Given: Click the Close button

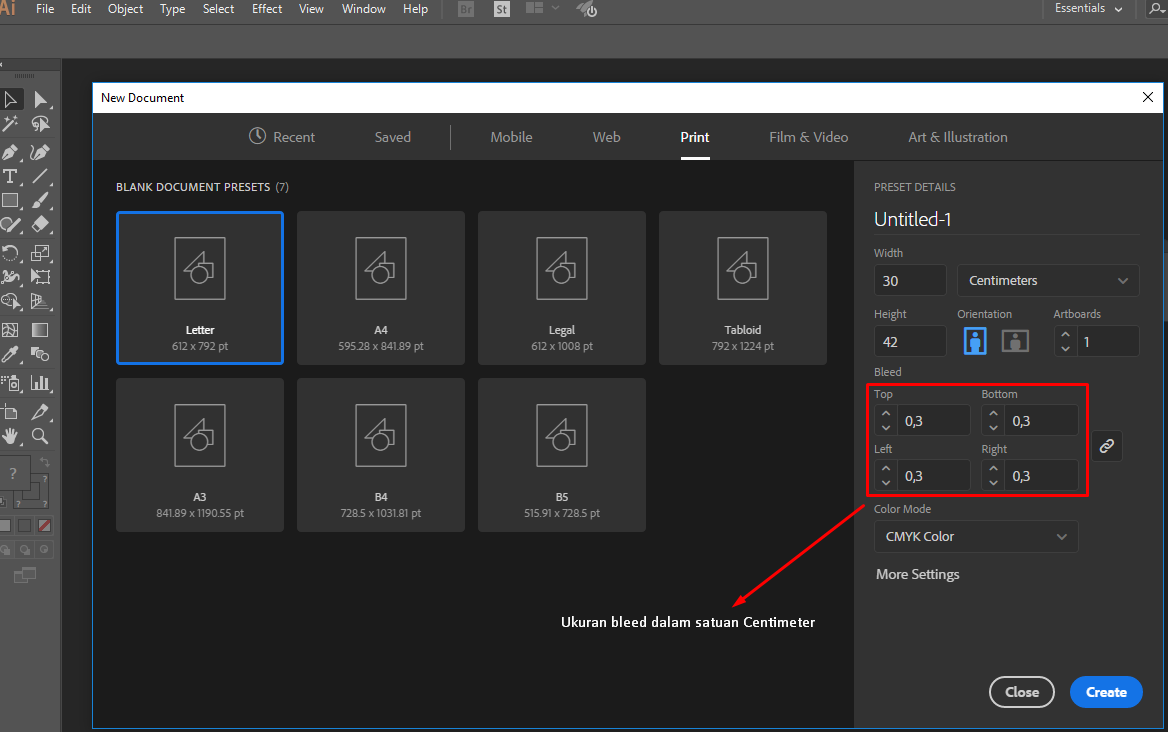Looking at the screenshot, I should [1021, 692].
